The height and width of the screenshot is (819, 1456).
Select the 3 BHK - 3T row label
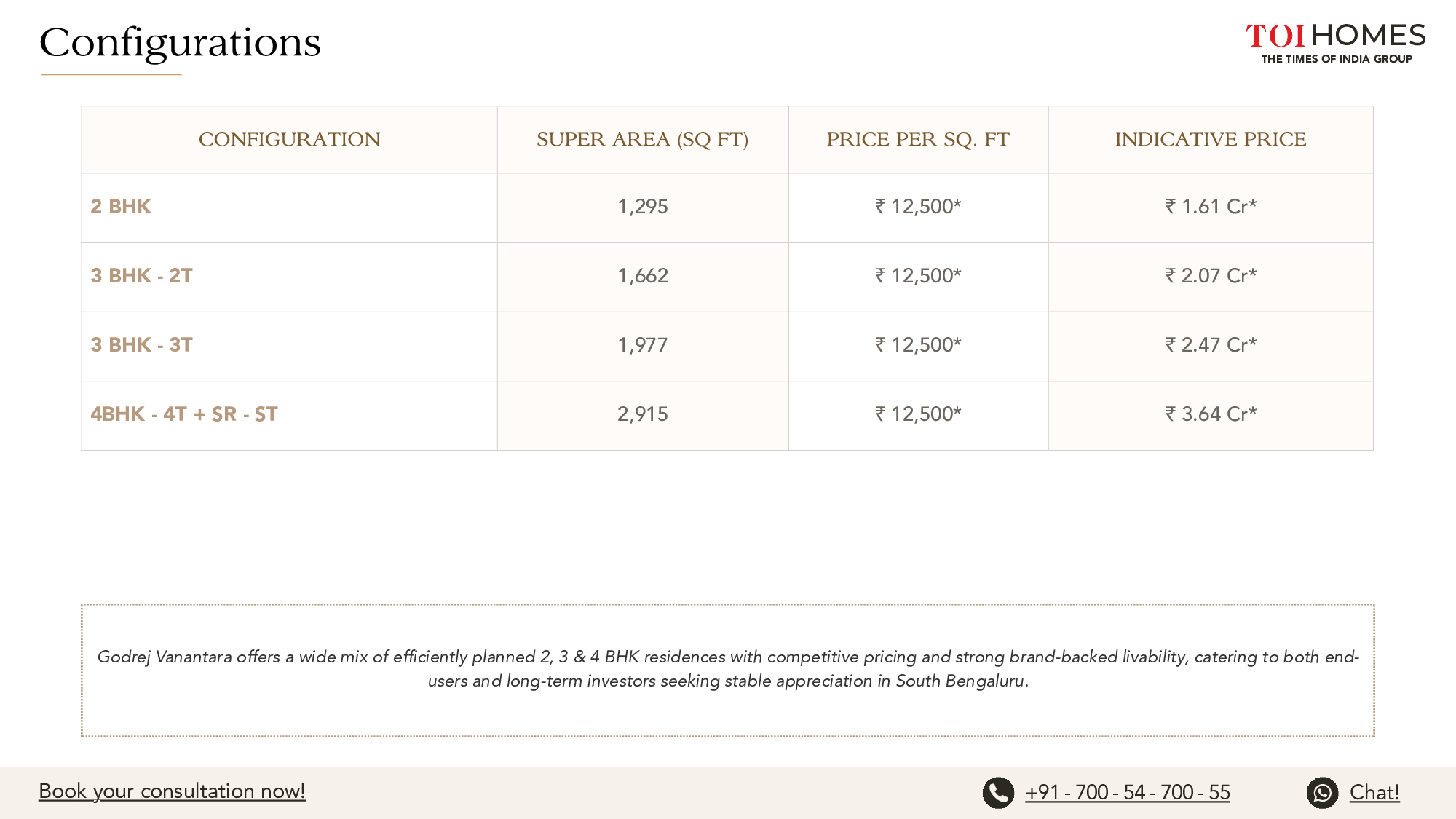pyautogui.click(x=141, y=345)
